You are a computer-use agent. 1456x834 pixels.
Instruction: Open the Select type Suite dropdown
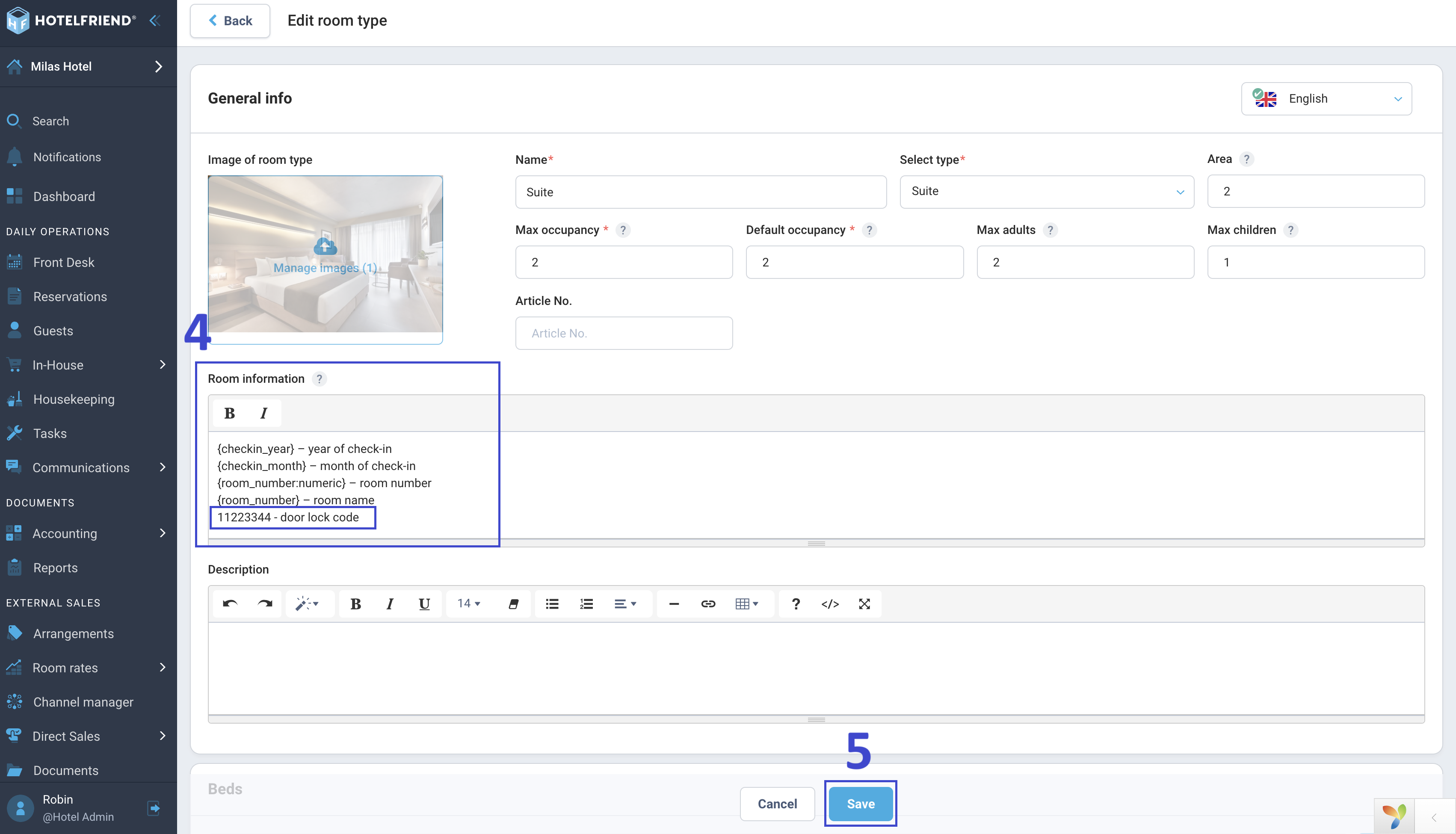pos(1047,191)
